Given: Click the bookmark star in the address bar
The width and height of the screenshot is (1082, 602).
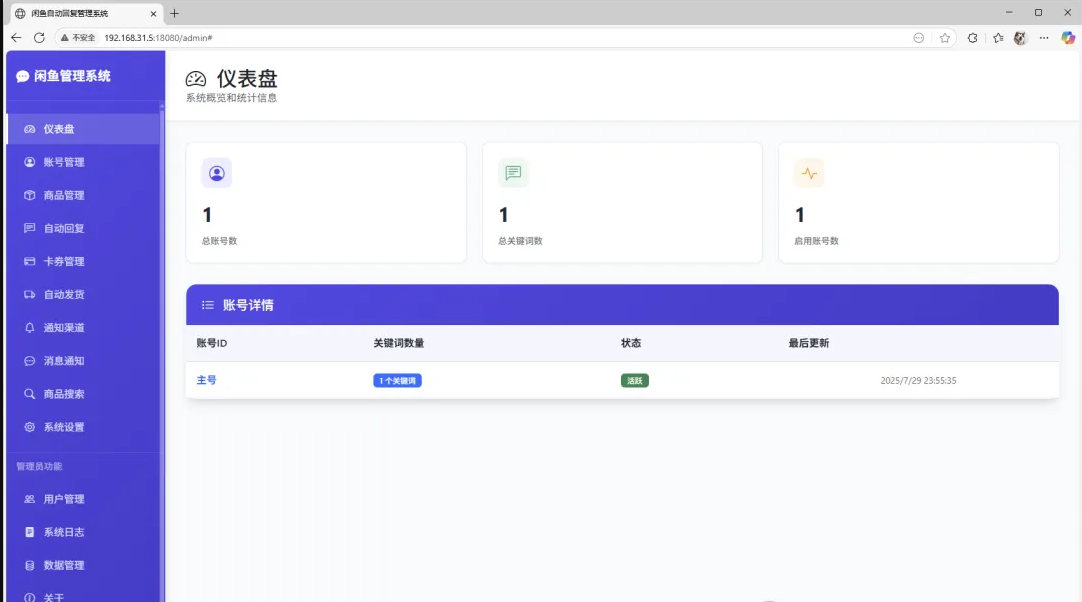Looking at the screenshot, I should (x=945, y=37).
